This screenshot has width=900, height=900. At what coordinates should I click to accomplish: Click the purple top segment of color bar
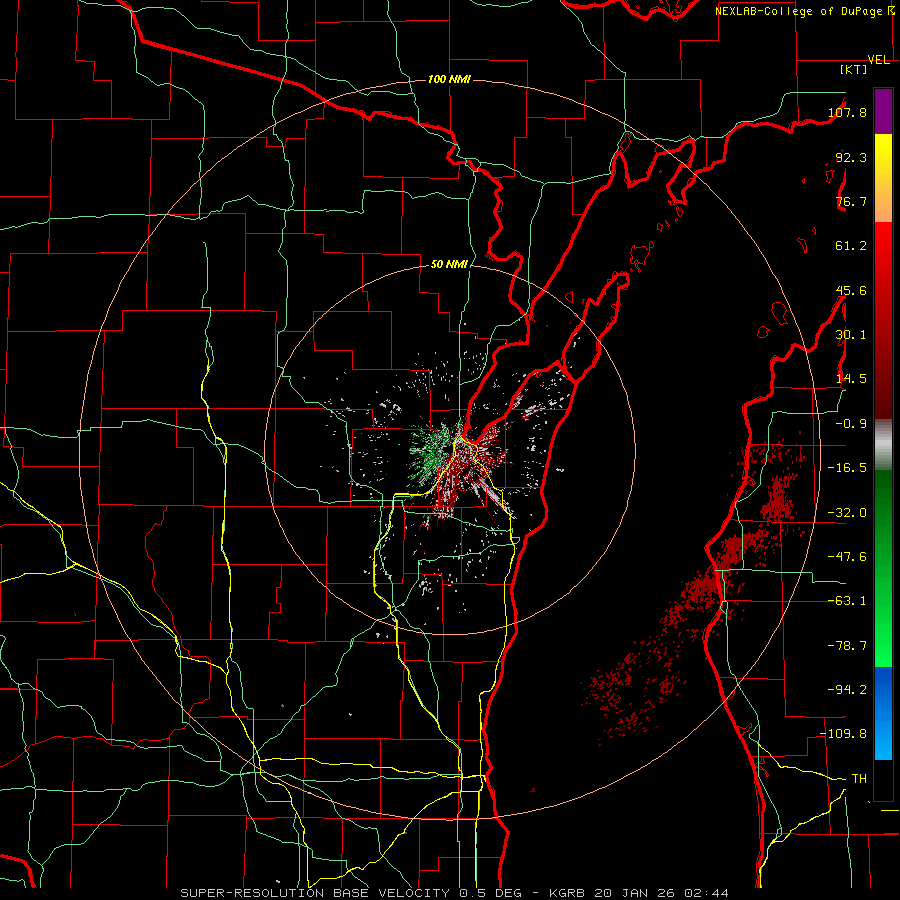click(883, 111)
